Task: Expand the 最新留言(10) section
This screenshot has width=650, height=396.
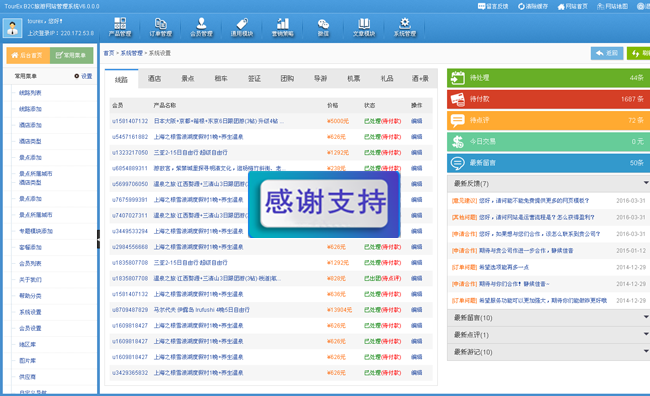Action: pyautogui.click(x=548, y=318)
